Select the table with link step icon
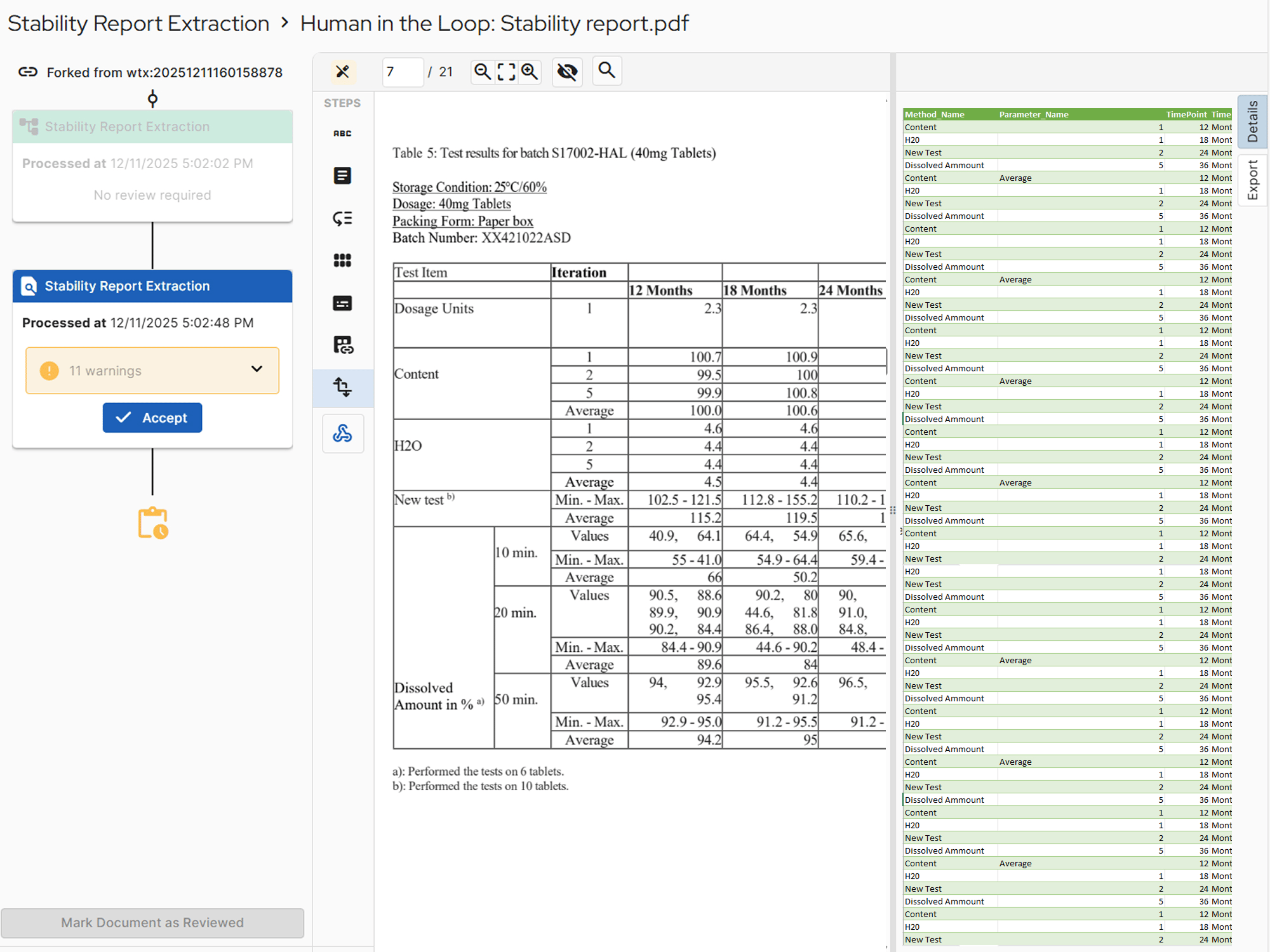Screen dimensions: 1270x952 (x=343, y=345)
